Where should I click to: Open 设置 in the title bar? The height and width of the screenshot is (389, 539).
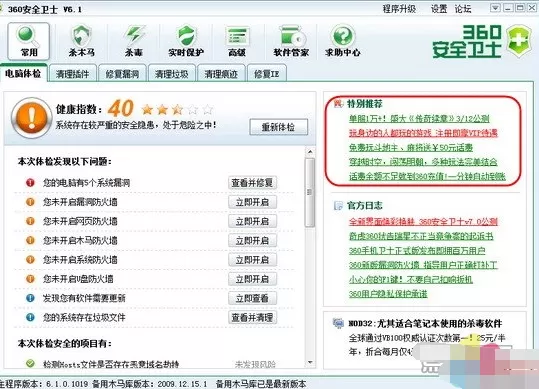click(x=439, y=9)
